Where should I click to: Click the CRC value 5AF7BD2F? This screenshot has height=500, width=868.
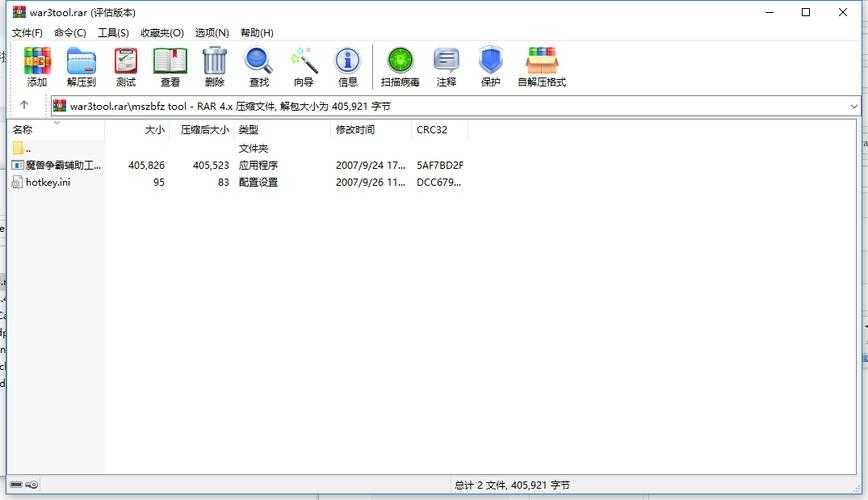[x=440, y=165]
